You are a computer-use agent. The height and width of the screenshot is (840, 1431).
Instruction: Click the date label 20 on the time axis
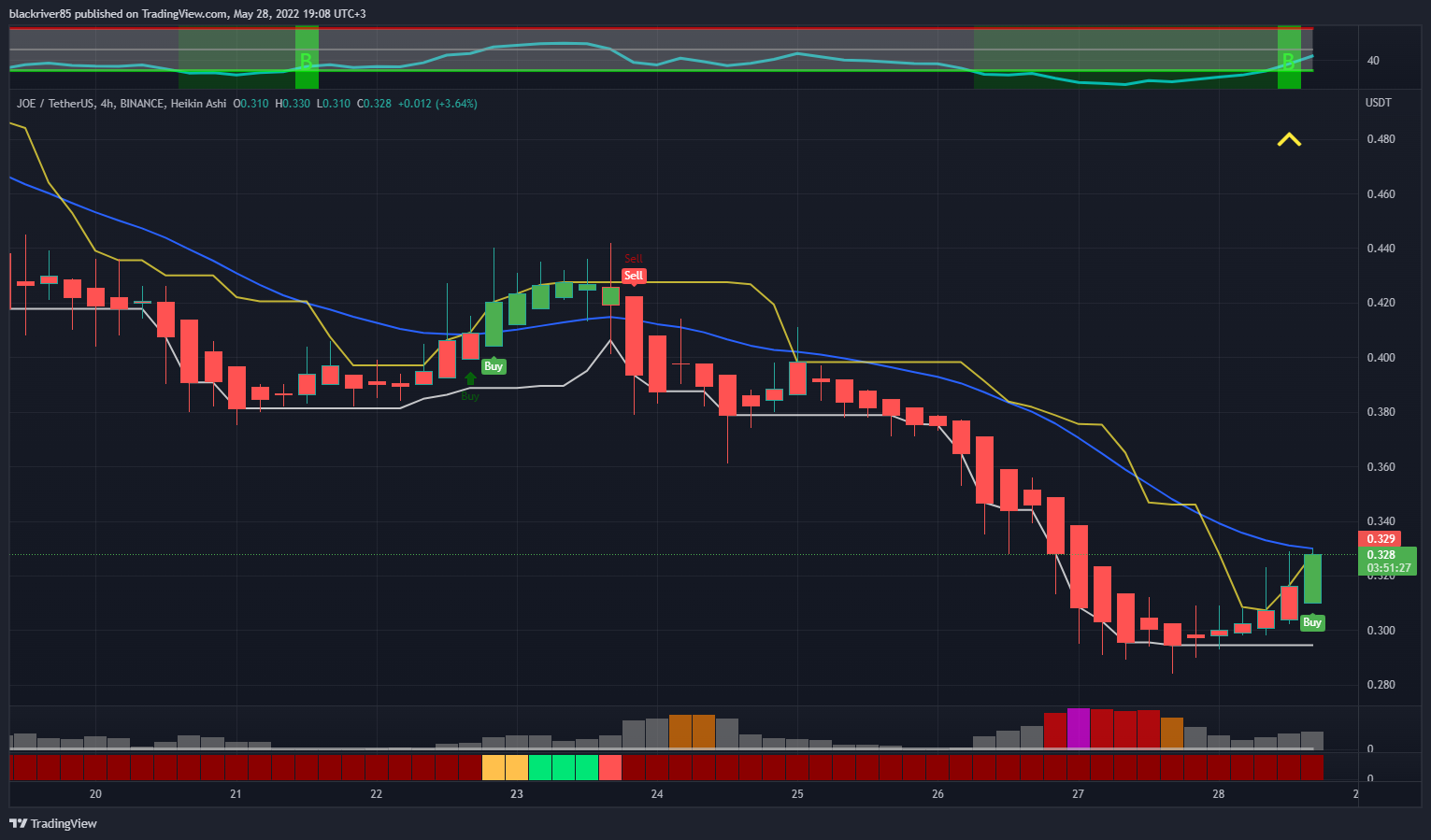click(x=95, y=794)
